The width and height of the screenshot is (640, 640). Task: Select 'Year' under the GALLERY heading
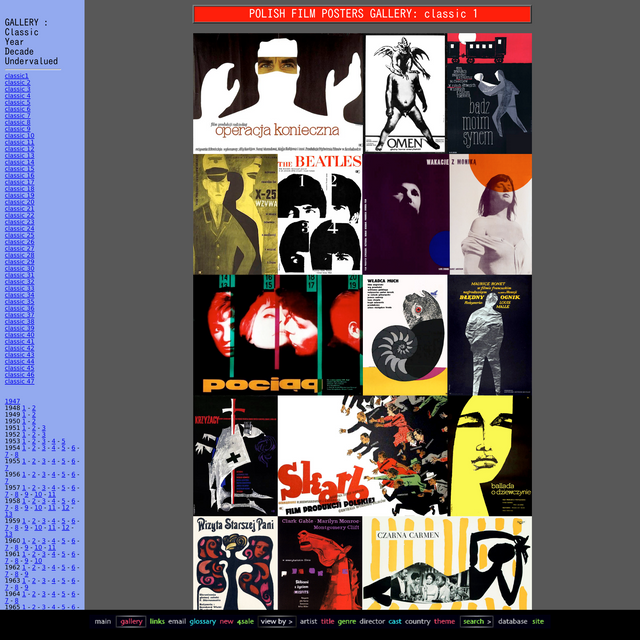pyautogui.click(x=14, y=42)
